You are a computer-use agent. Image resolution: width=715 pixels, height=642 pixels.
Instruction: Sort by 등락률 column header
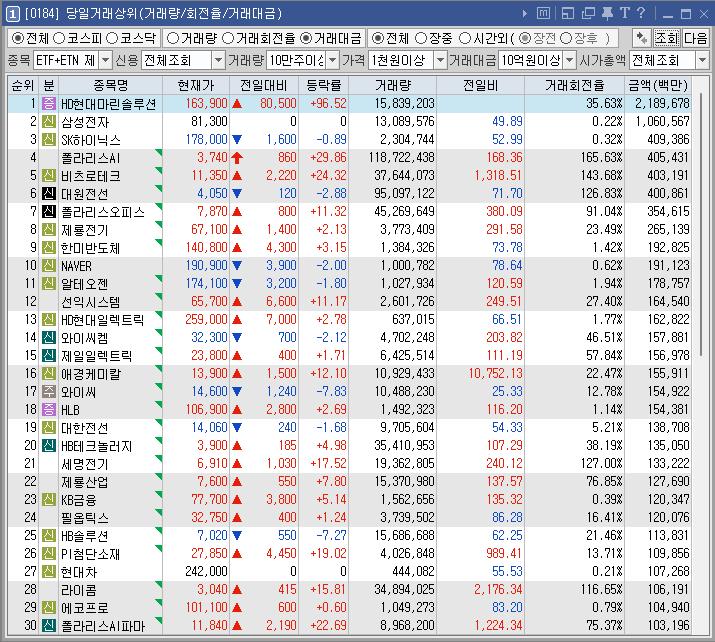point(323,85)
